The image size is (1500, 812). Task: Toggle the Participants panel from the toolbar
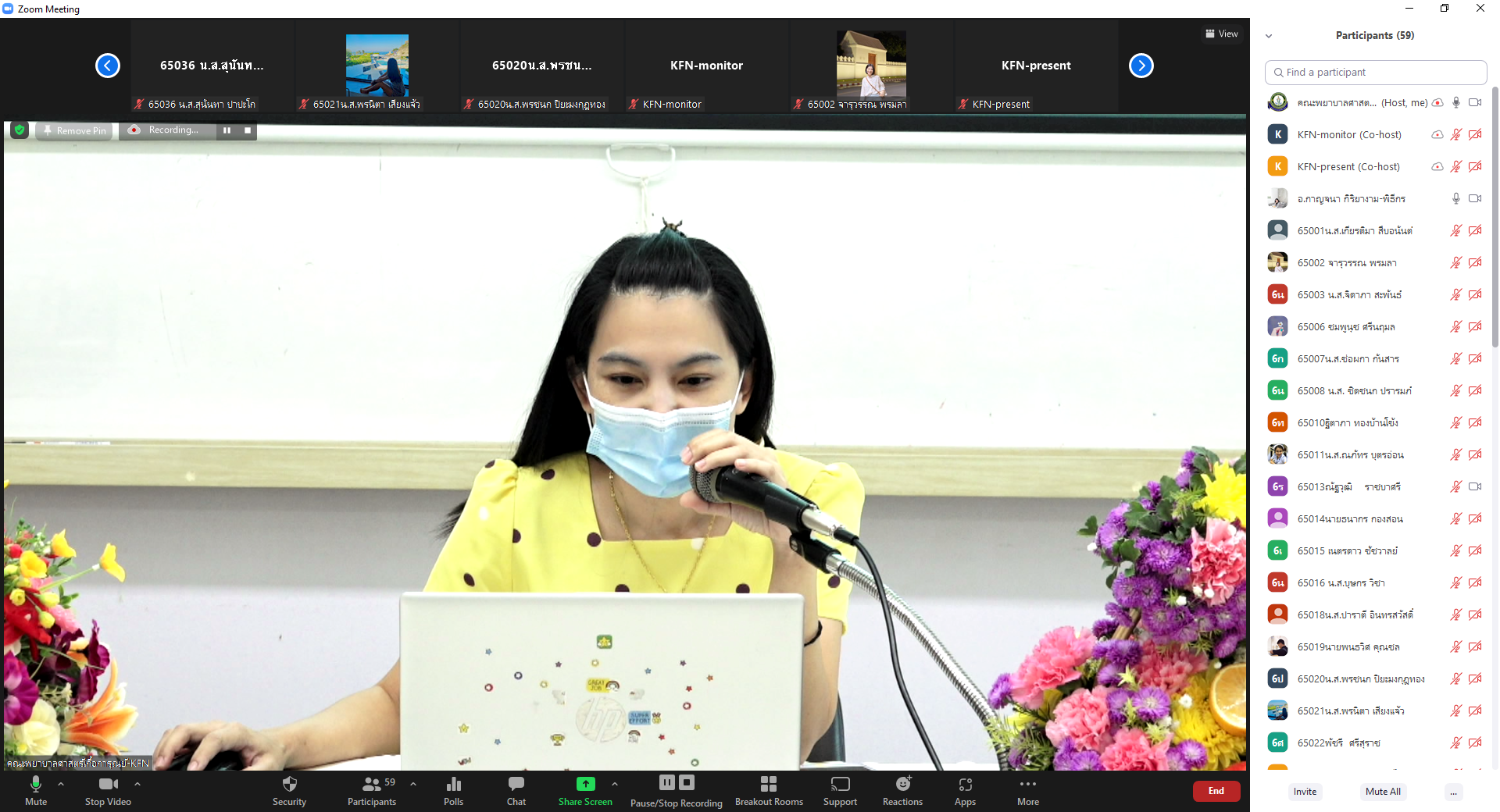tap(372, 791)
